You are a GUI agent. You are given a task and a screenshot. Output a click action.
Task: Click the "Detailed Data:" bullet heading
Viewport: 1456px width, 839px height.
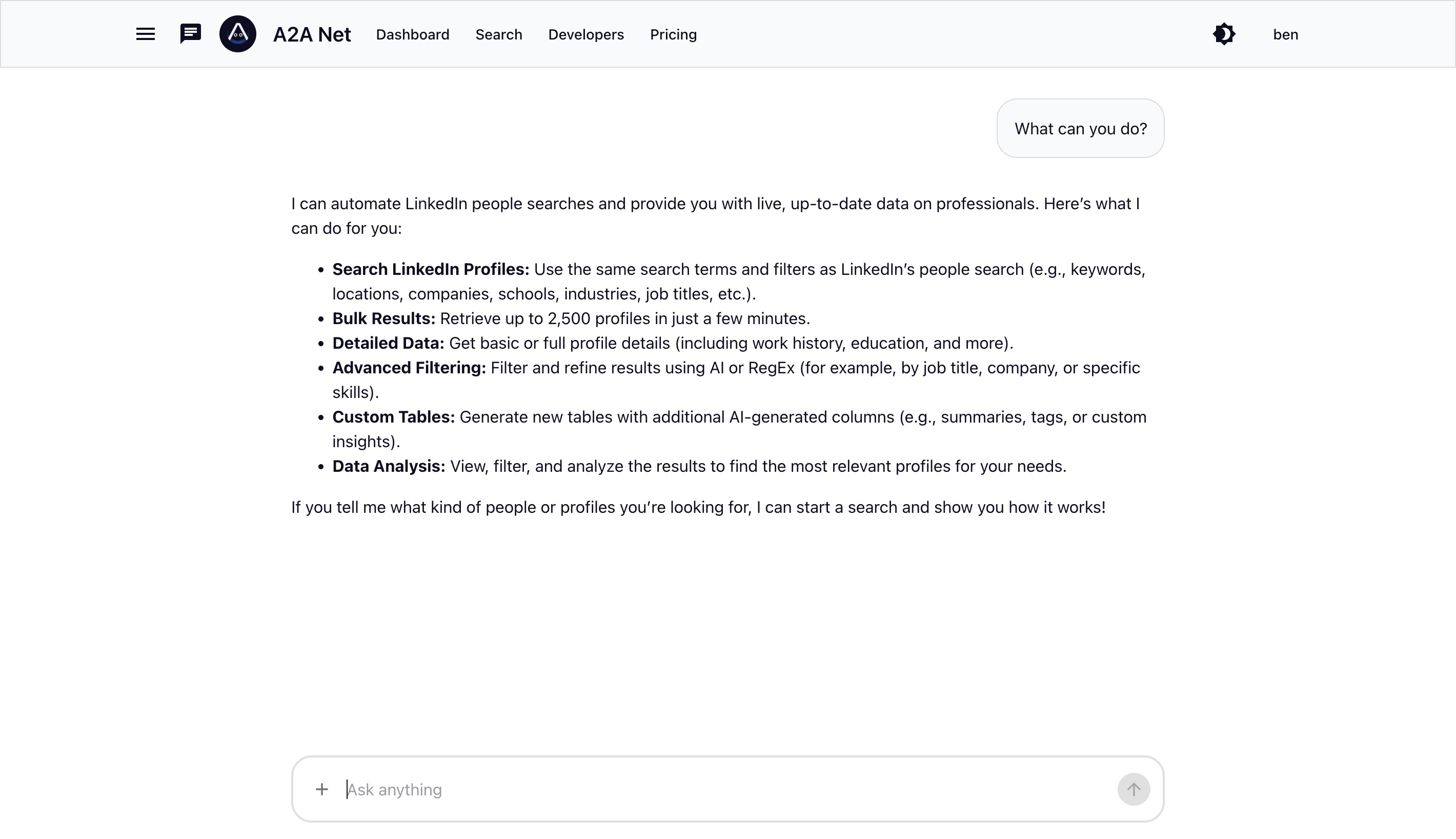pos(388,344)
